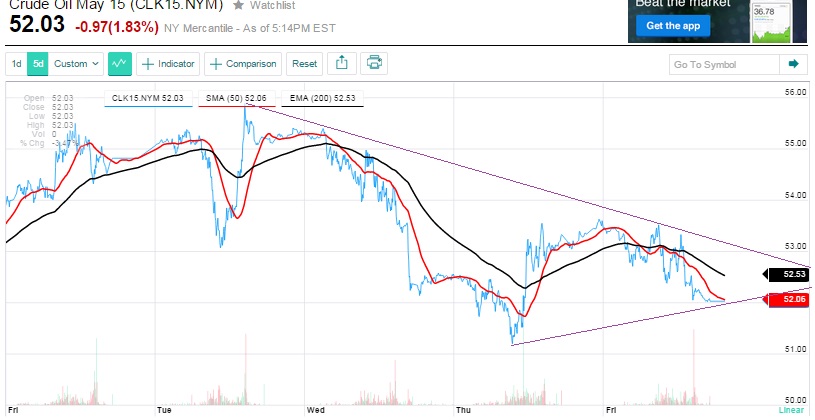Click the Go To Symbol arrow button
The width and height of the screenshot is (815, 420).
tap(794, 64)
